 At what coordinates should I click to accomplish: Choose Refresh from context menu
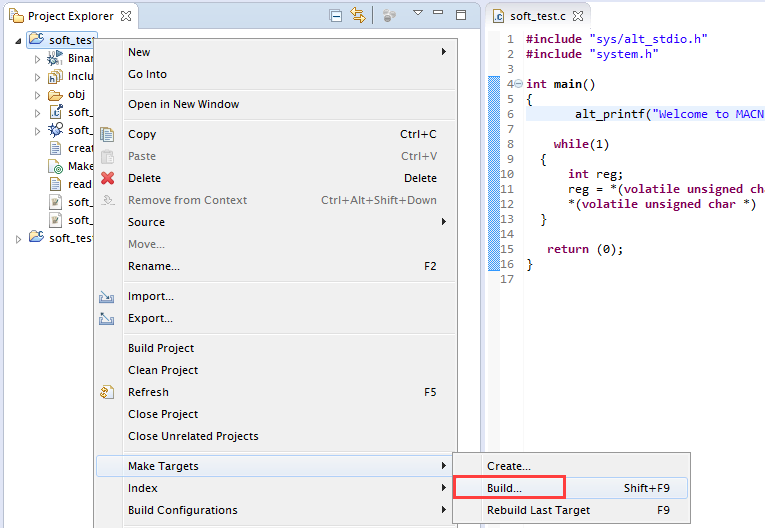pos(276,392)
